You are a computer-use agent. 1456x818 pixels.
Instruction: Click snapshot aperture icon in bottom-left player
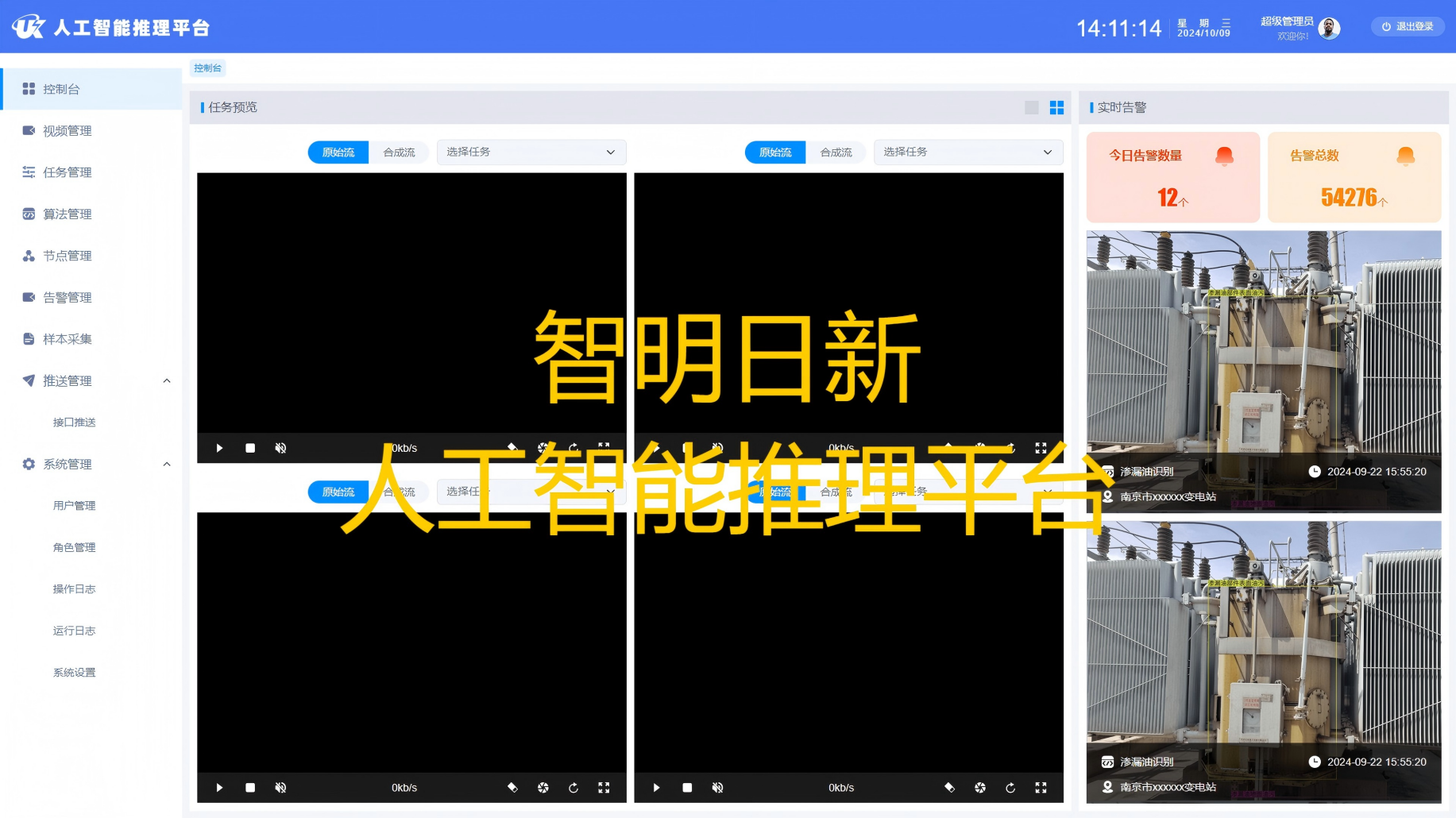tap(543, 787)
